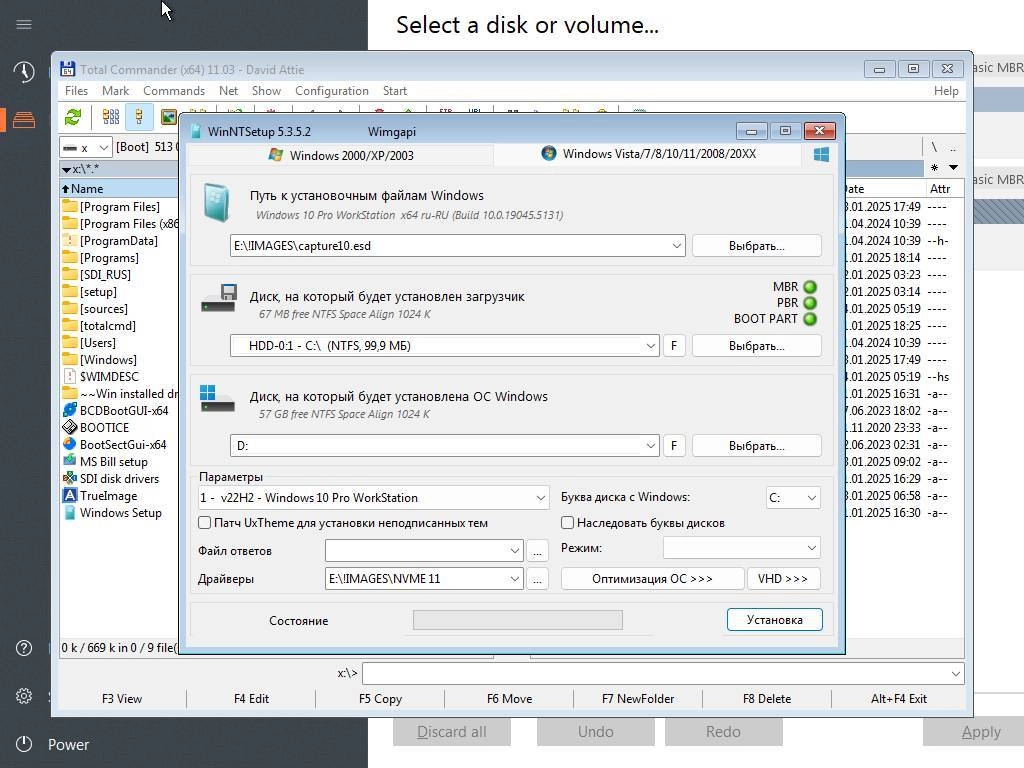
Task: Select the orange disk icon in sidebar
Action: 24,120
